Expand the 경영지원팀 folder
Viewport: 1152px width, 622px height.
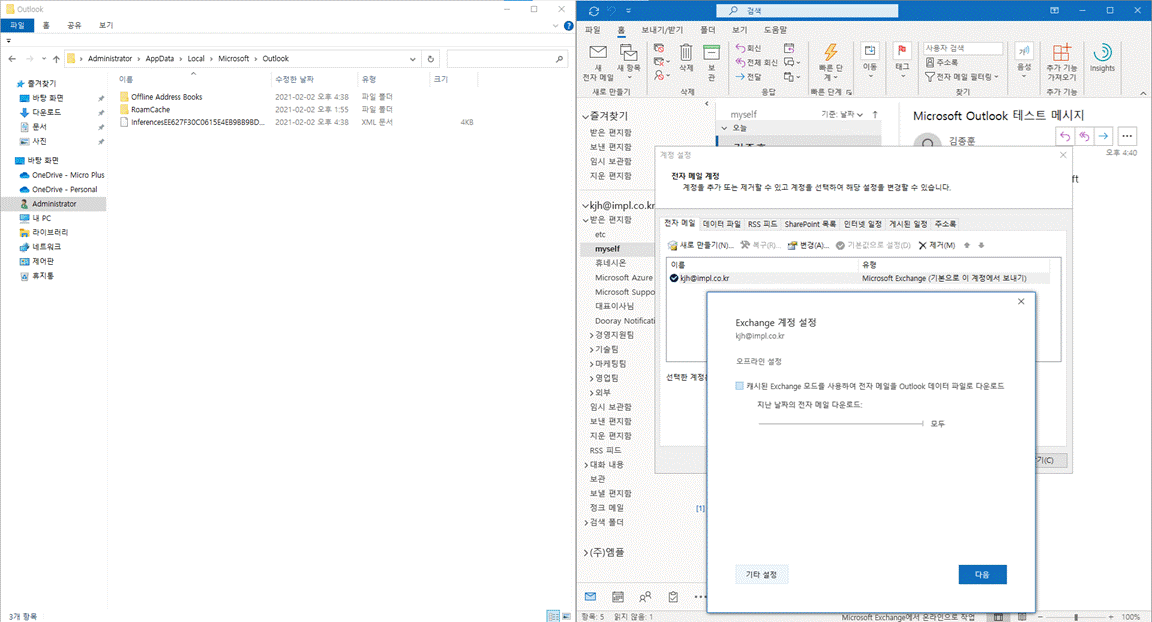pyautogui.click(x=591, y=335)
